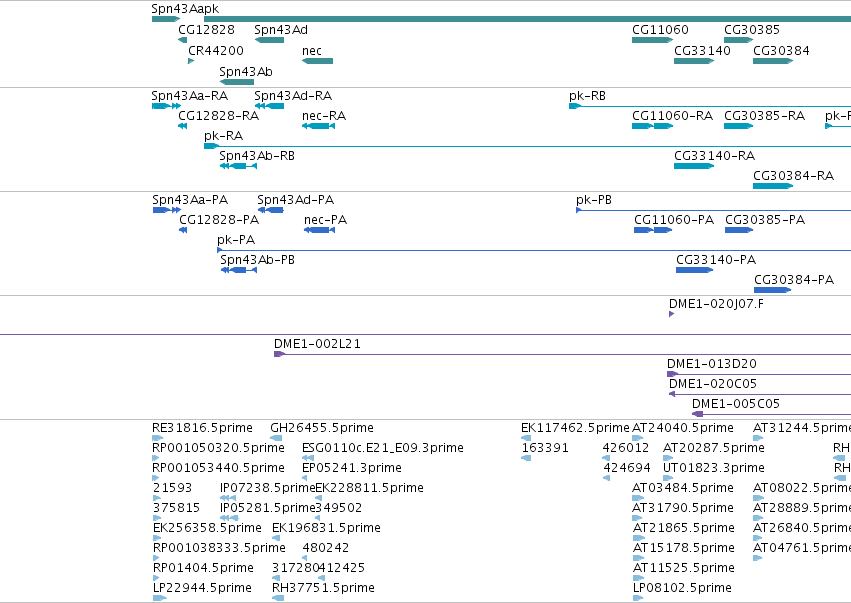Click the Spn43Ad-PA protein feature
The width and height of the screenshot is (851, 603).
tap(270, 210)
